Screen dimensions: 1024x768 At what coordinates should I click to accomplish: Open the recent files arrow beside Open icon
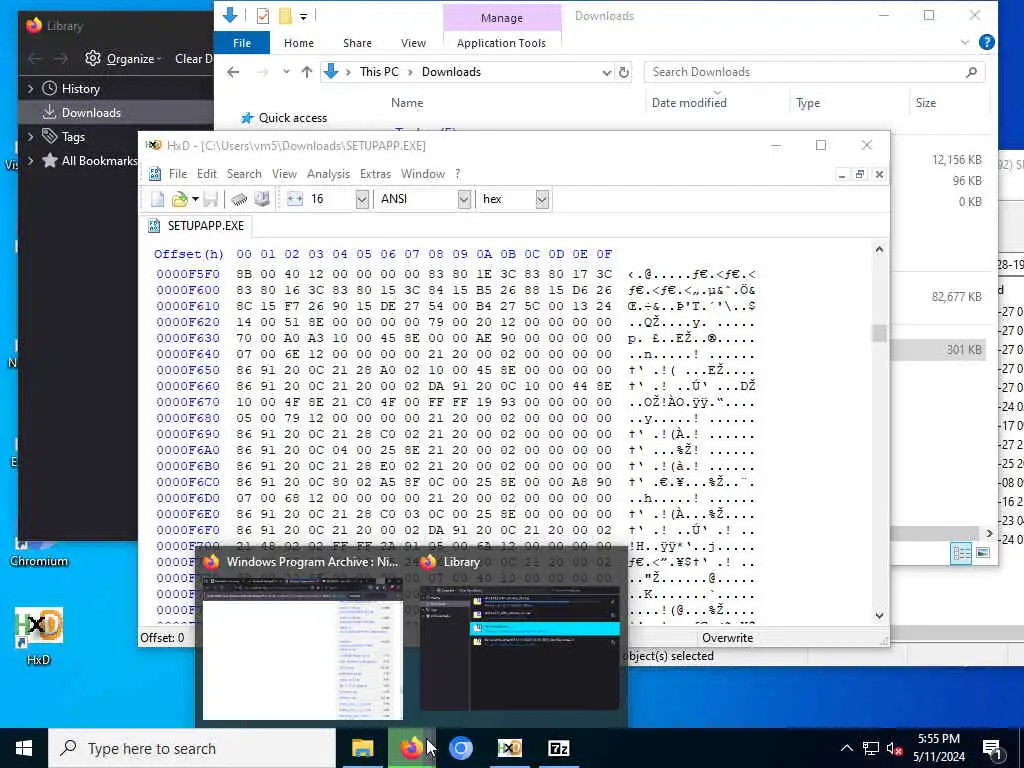195,199
